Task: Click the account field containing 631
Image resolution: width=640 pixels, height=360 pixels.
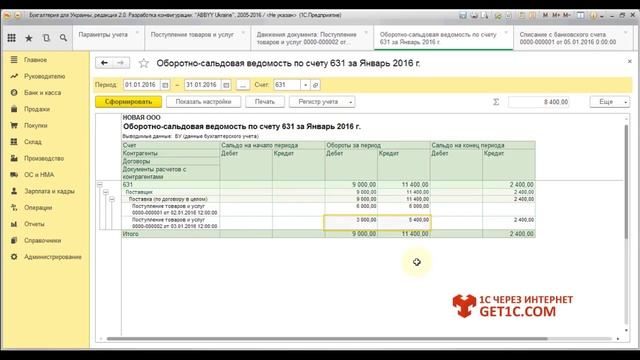Action: coord(287,85)
